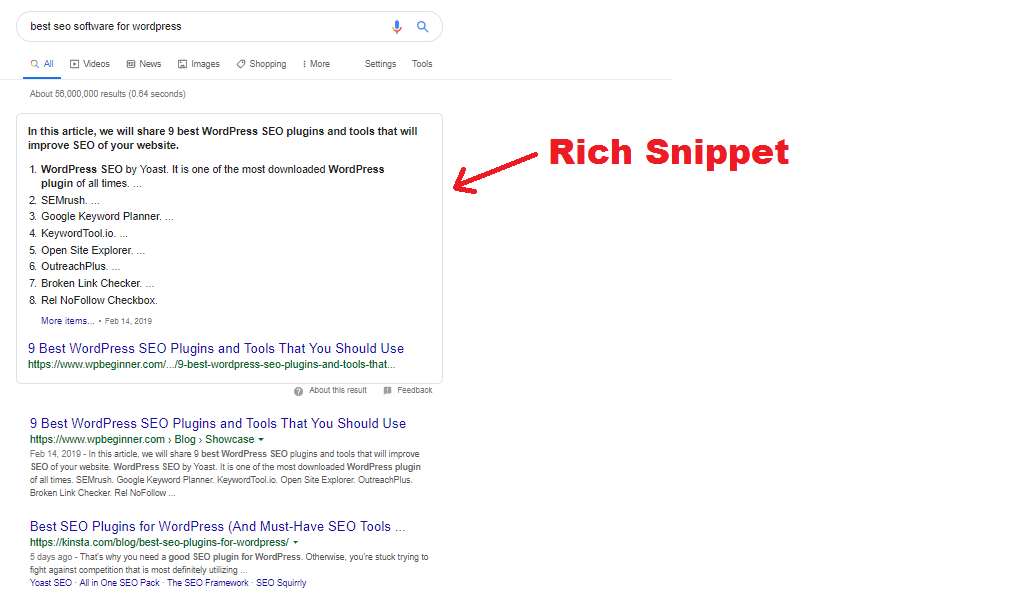The width and height of the screenshot is (1024, 606).
Task: Open the Videos search tab
Action: pyautogui.click(x=90, y=64)
